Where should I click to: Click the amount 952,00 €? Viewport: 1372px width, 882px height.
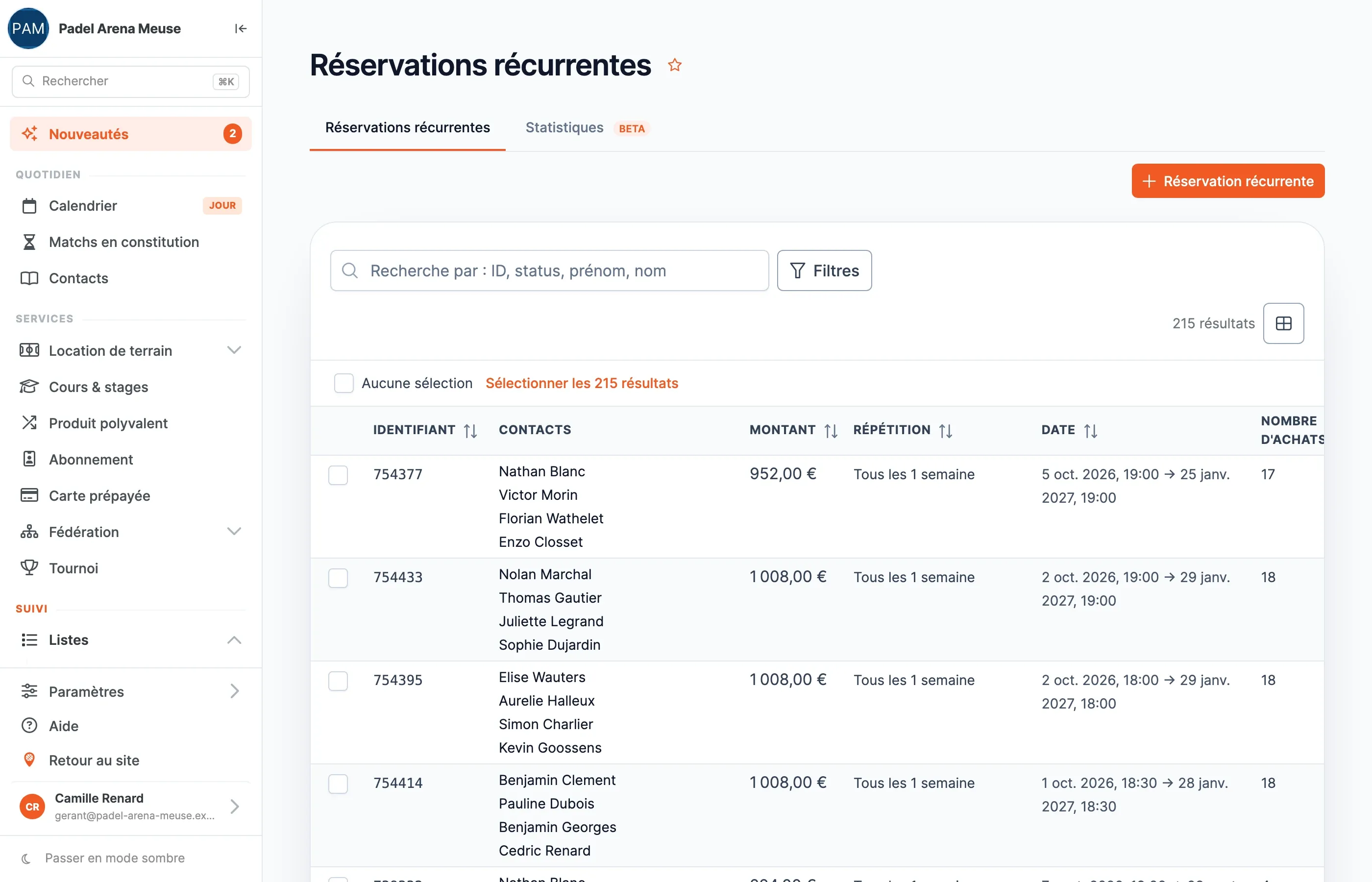(783, 474)
